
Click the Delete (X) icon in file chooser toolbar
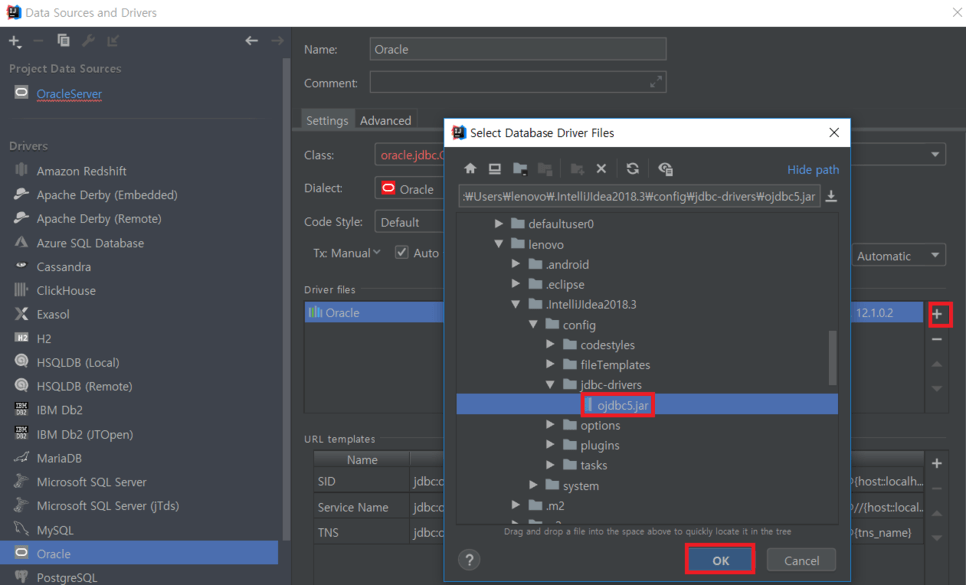(x=601, y=169)
